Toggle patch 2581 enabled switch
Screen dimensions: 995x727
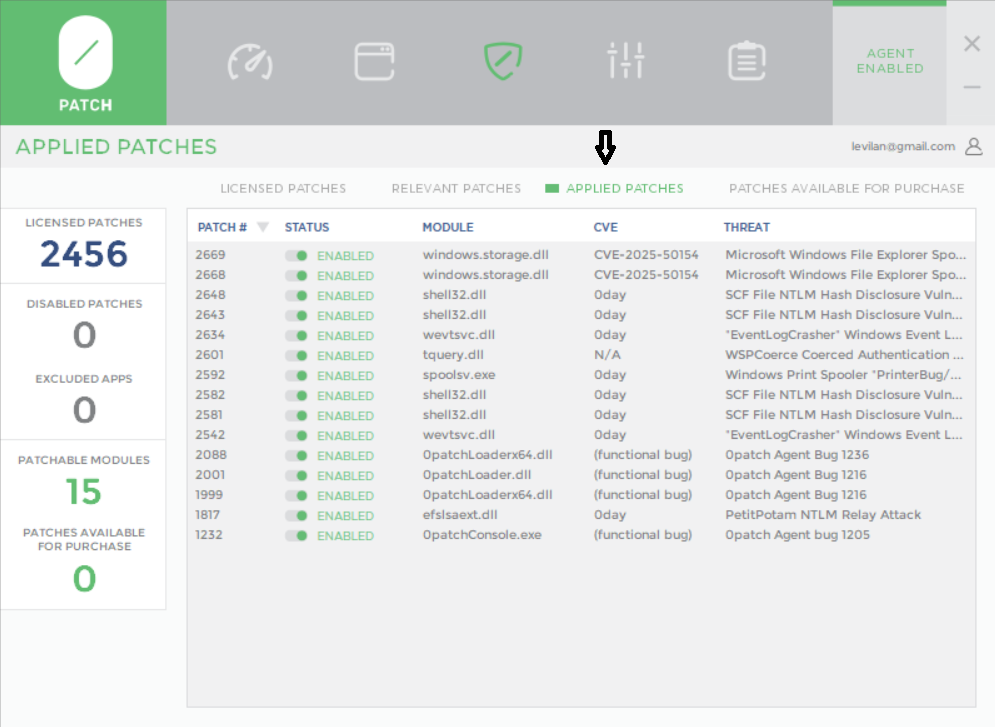[296, 416]
